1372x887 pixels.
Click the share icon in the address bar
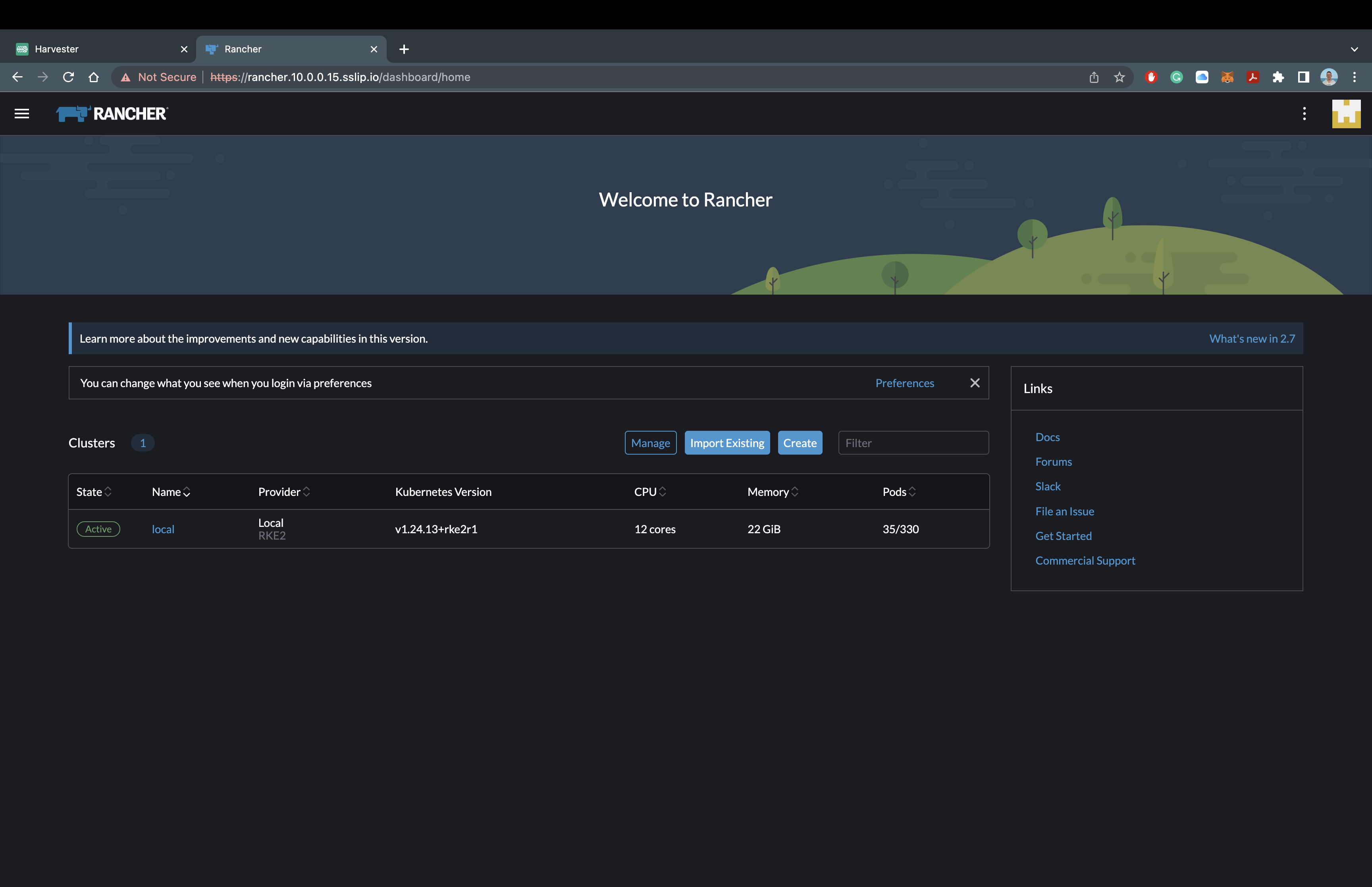(x=1093, y=77)
